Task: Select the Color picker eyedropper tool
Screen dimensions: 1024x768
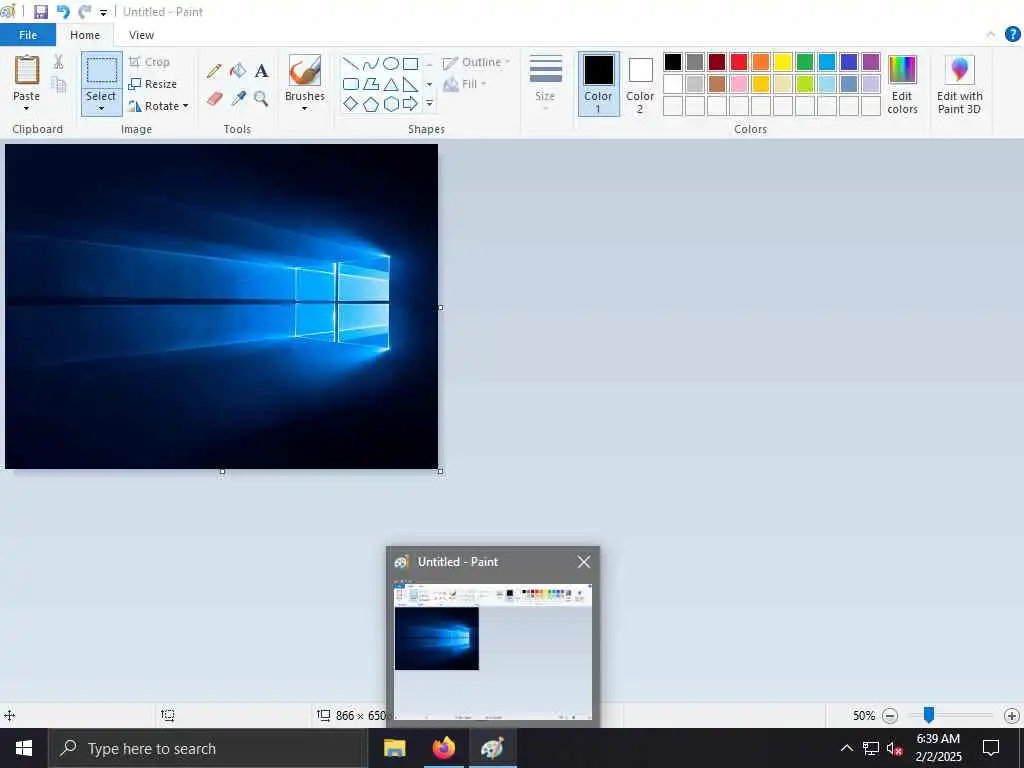Action: [x=238, y=99]
